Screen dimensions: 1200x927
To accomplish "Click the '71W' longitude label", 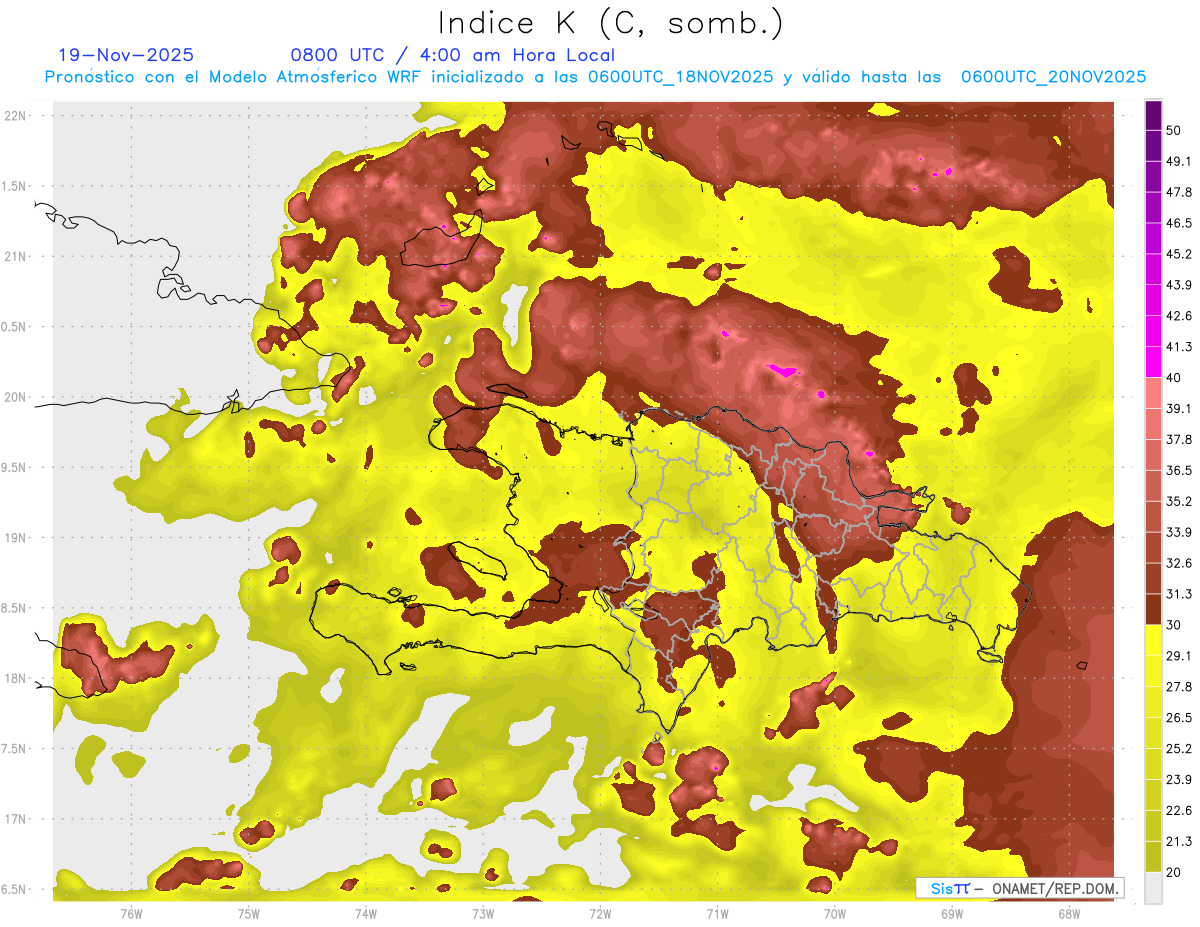I will click(717, 913).
